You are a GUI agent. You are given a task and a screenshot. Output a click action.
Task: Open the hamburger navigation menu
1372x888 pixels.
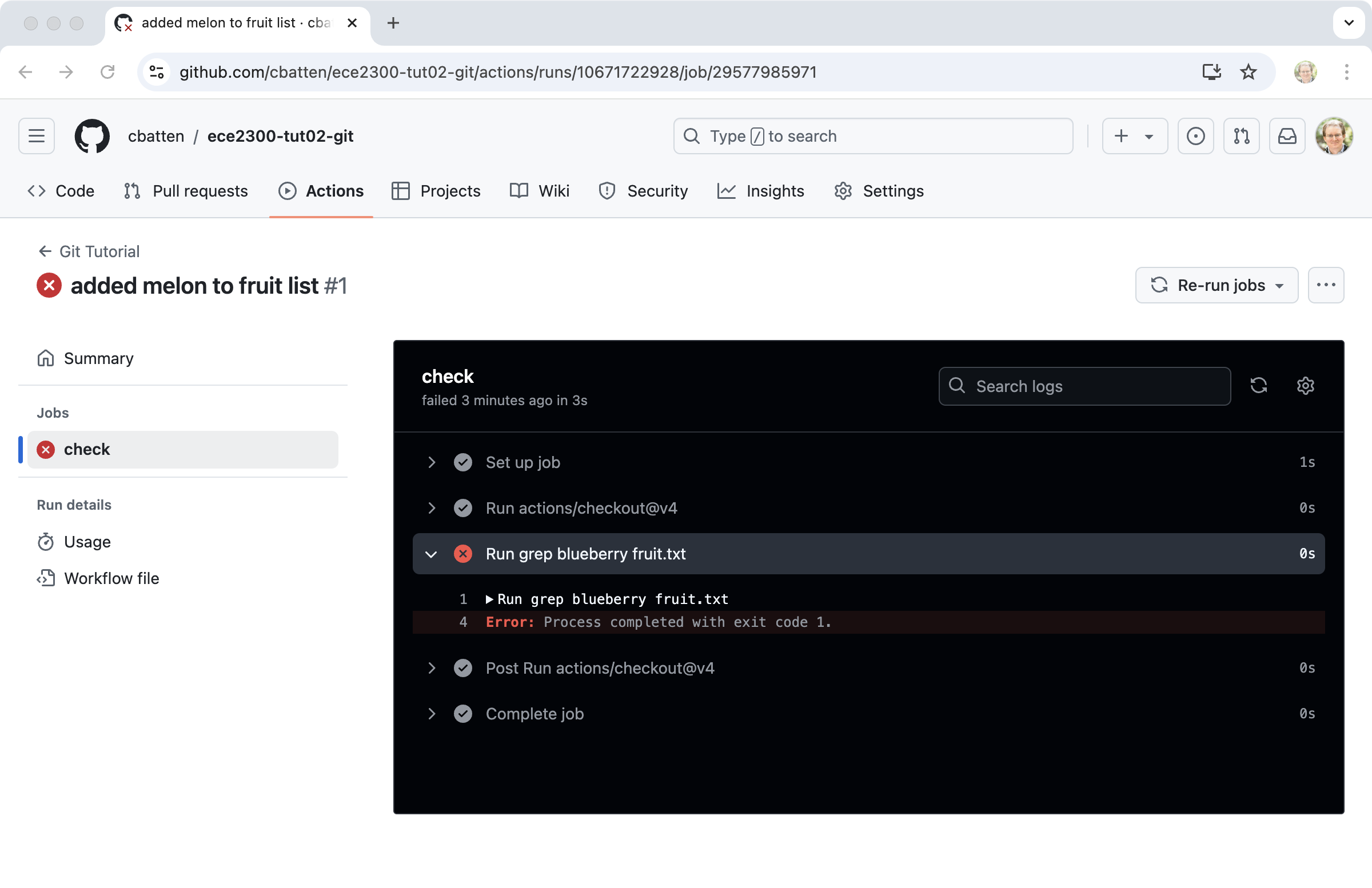pos(37,136)
